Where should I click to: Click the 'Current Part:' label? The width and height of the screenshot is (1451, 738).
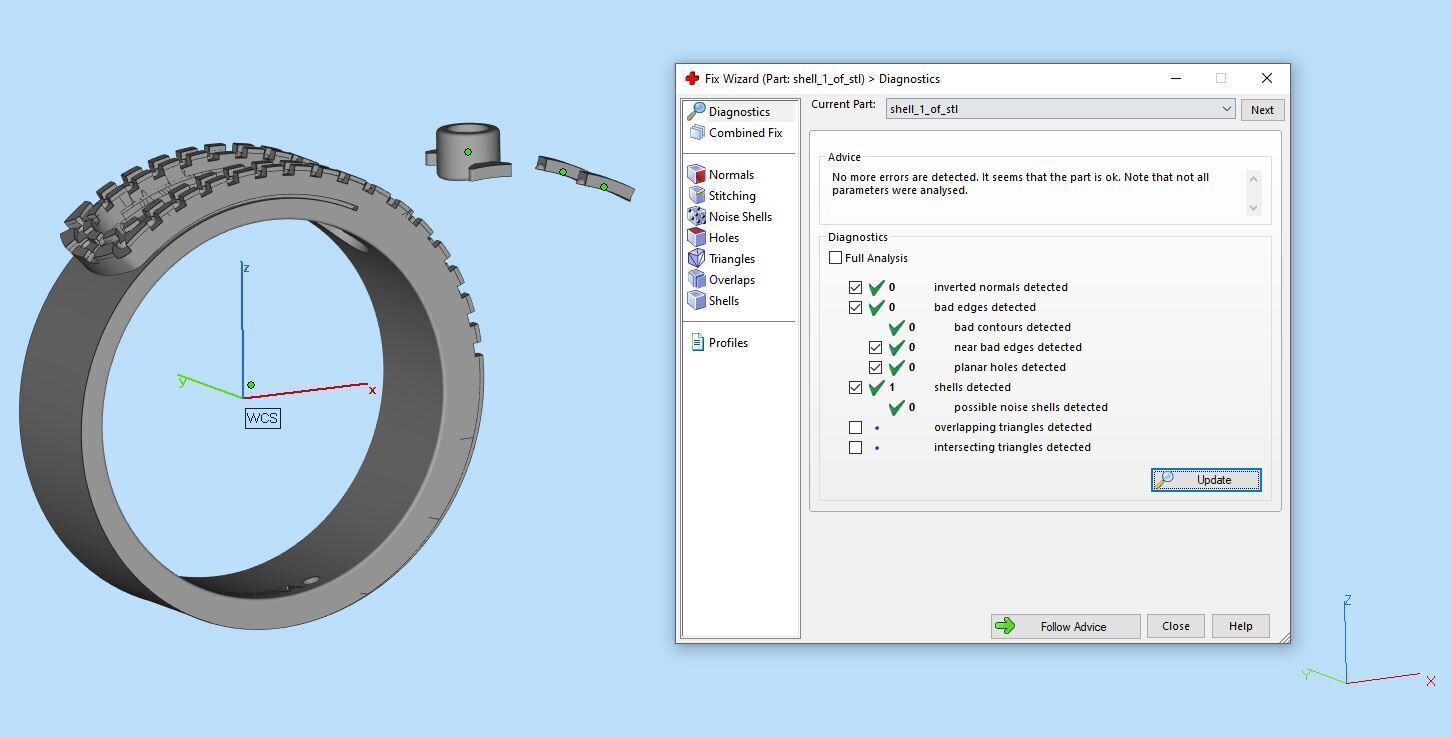843,104
